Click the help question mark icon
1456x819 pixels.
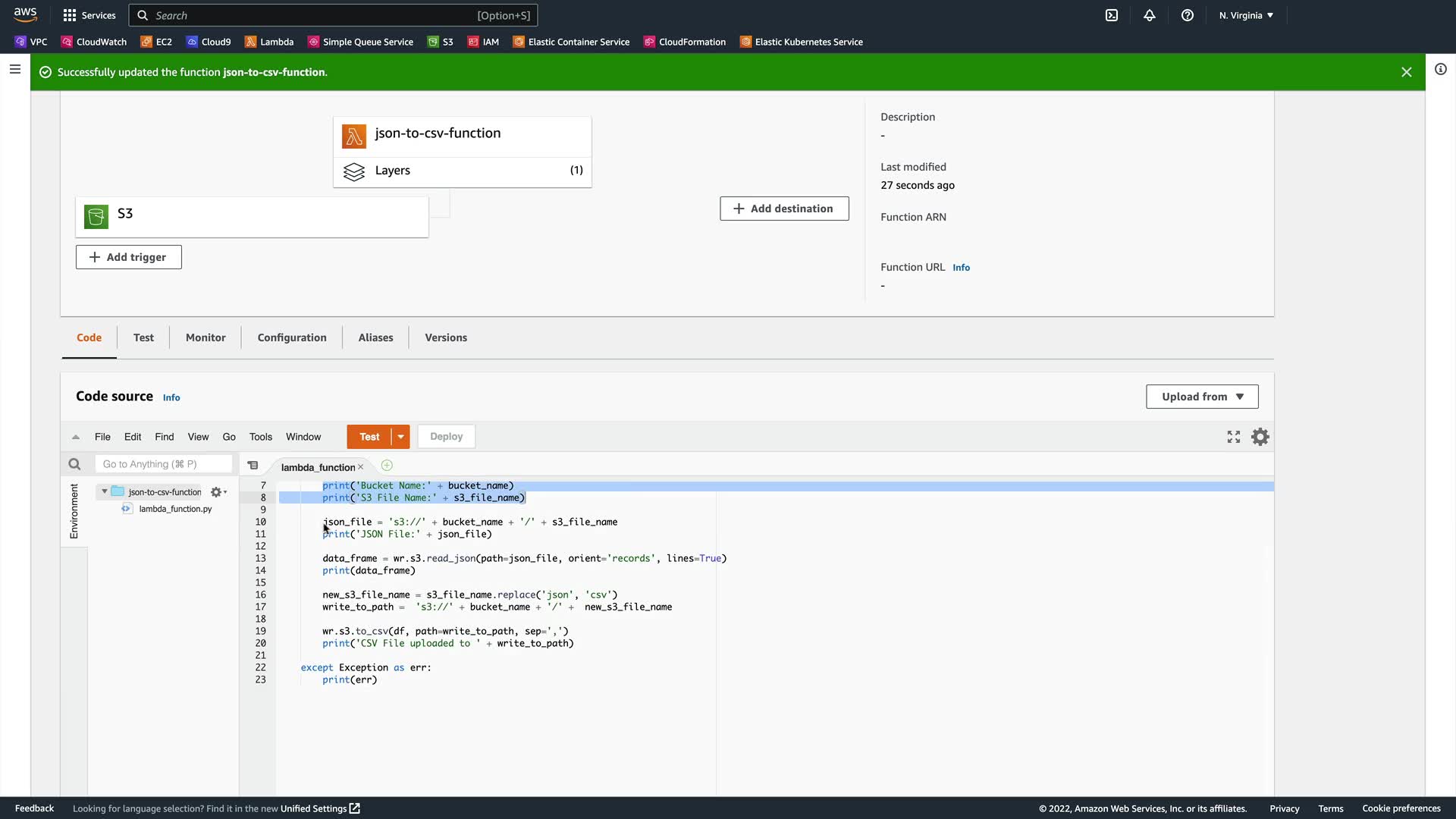1188,15
